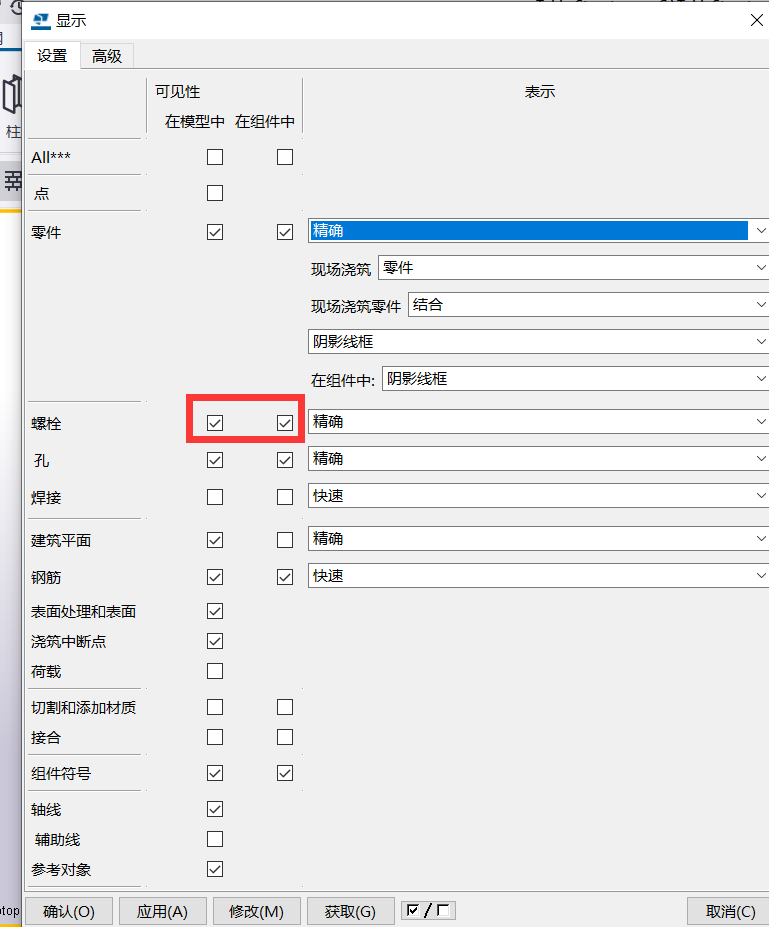769x927 pixels.
Task: Click the 获取(G) button
Action: [351, 912]
